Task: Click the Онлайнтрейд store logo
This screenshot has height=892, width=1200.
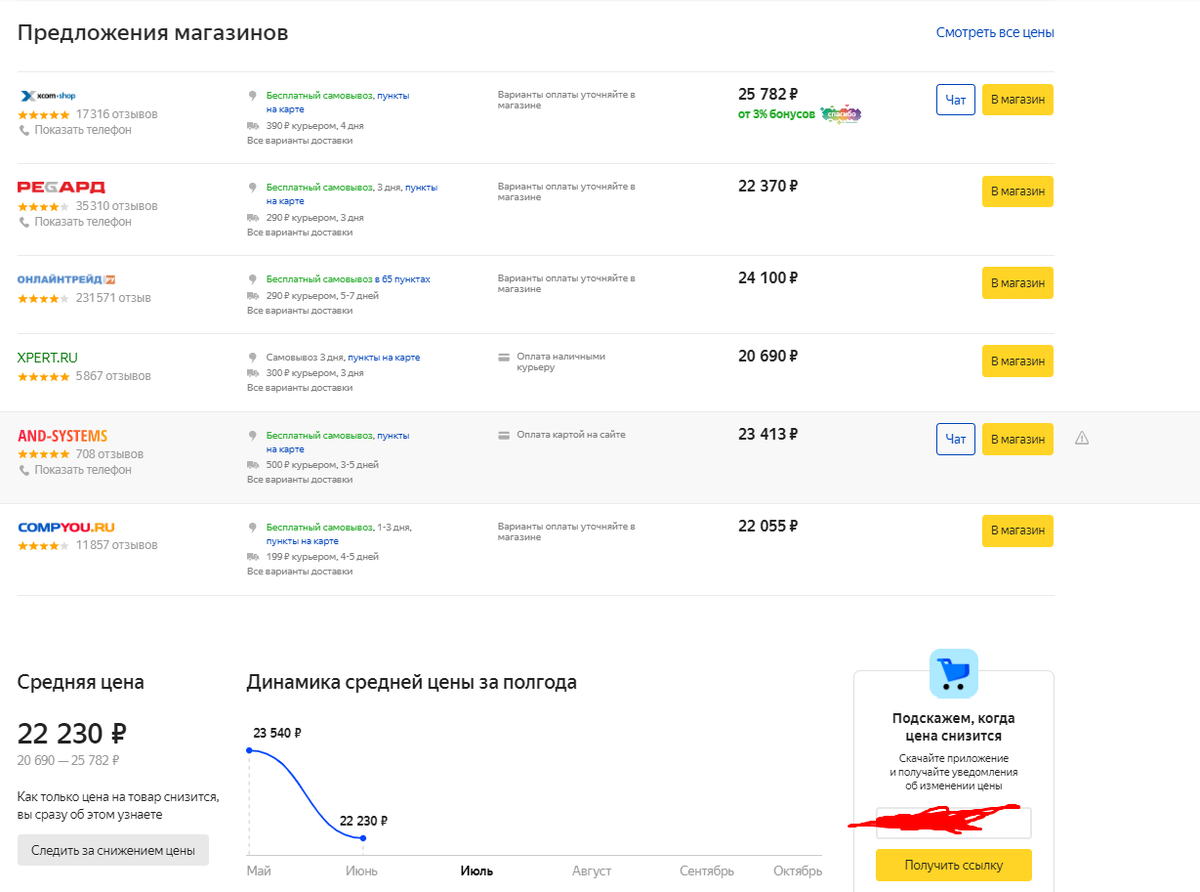Action: pyautogui.click(x=67, y=279)
